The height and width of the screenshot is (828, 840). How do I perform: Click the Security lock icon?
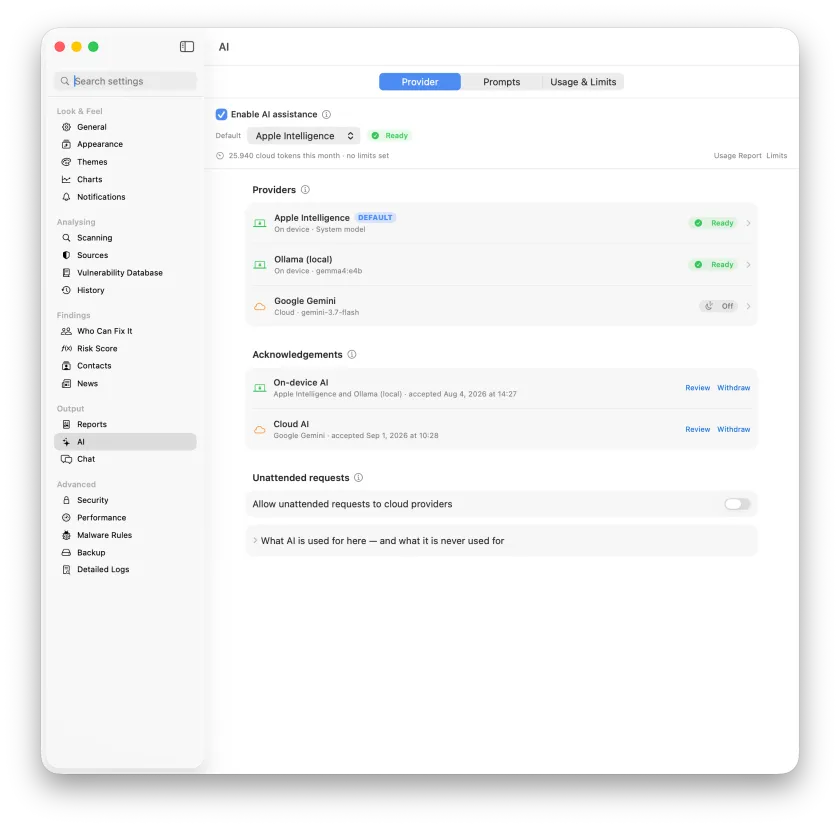tap(66, 500)
